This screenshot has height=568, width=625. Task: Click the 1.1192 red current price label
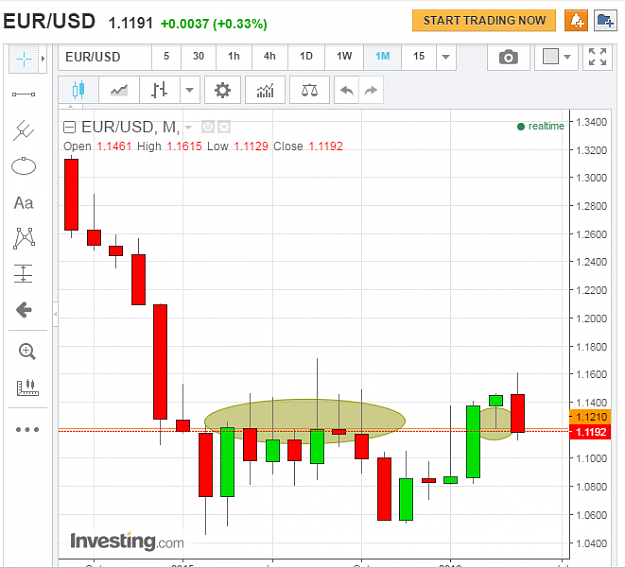[x=591, y=432]
